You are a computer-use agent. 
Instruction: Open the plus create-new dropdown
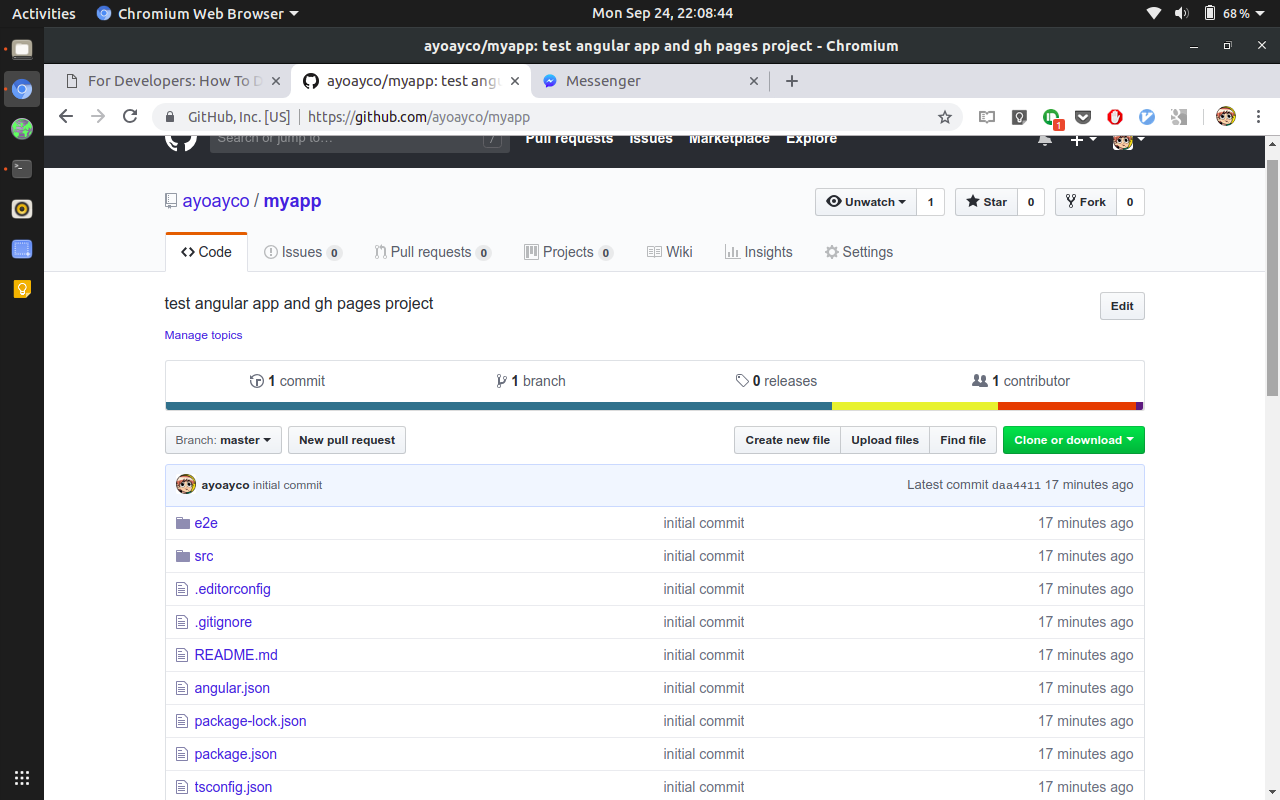pyautogui.click(x=1083, y=140)
